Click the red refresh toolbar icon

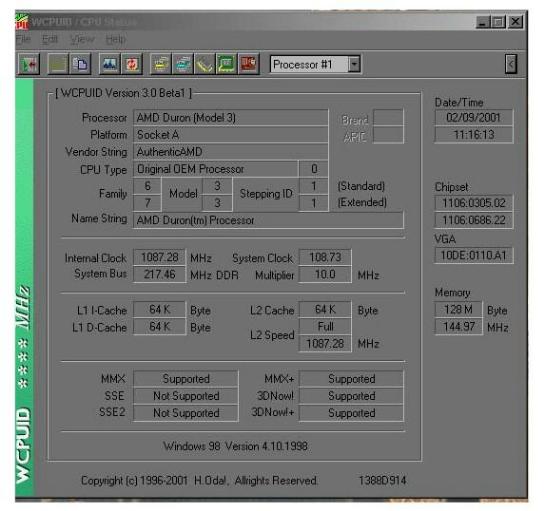(x=132, y=64)
